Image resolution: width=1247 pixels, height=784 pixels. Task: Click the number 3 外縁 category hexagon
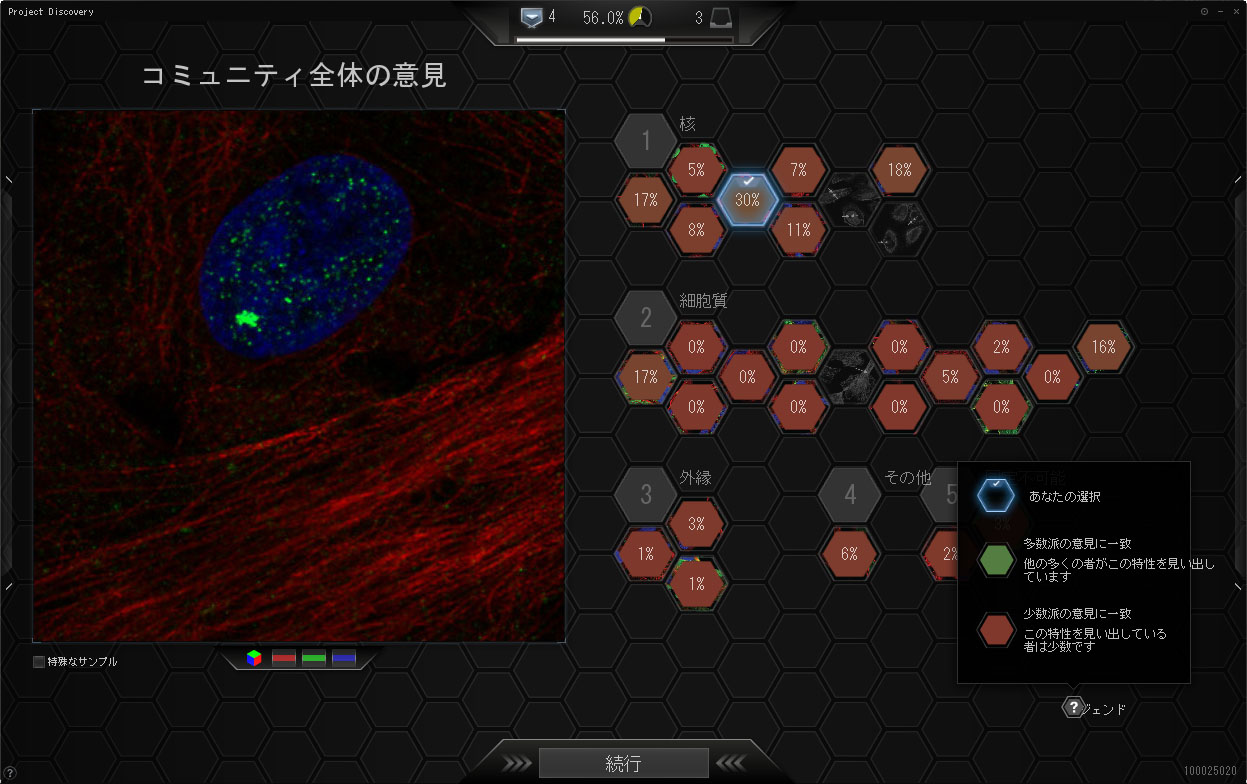(x=646, y=494)
